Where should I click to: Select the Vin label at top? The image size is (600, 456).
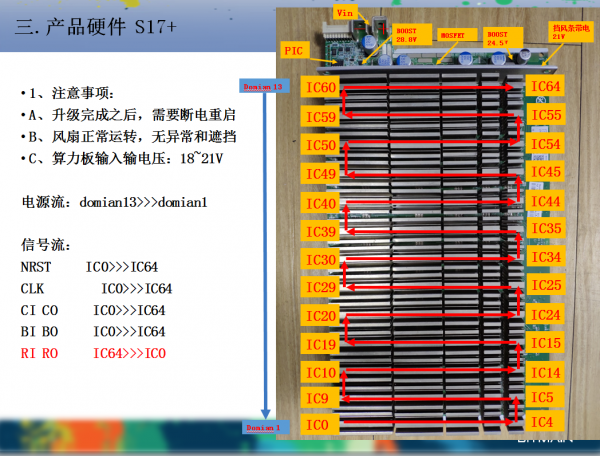(x=346, y=12)
